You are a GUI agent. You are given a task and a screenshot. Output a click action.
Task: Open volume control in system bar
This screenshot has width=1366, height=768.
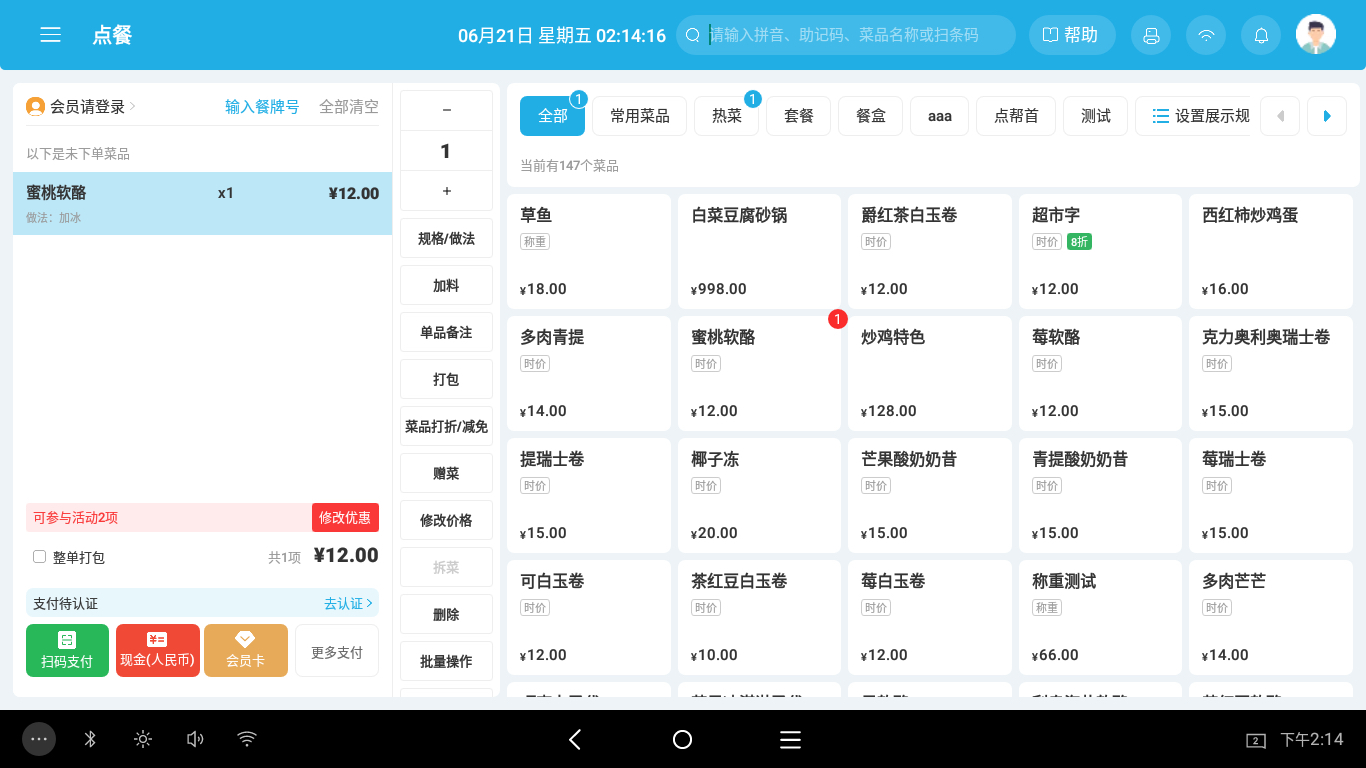click(195, 739)
